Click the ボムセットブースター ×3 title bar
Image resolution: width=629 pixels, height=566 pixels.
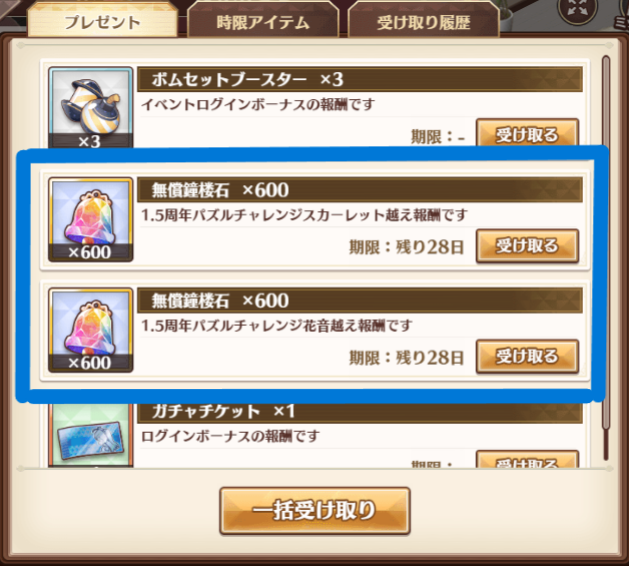tap(360, 79)
